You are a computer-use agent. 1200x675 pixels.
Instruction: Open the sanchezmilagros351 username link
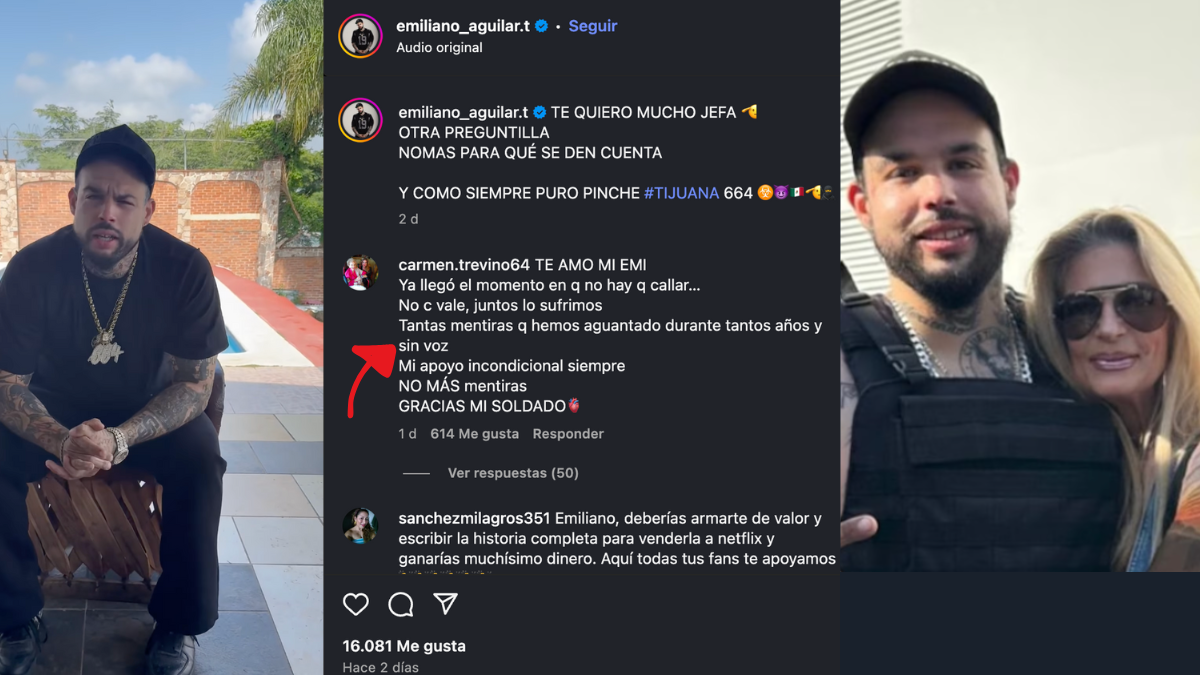pos(474,518)
